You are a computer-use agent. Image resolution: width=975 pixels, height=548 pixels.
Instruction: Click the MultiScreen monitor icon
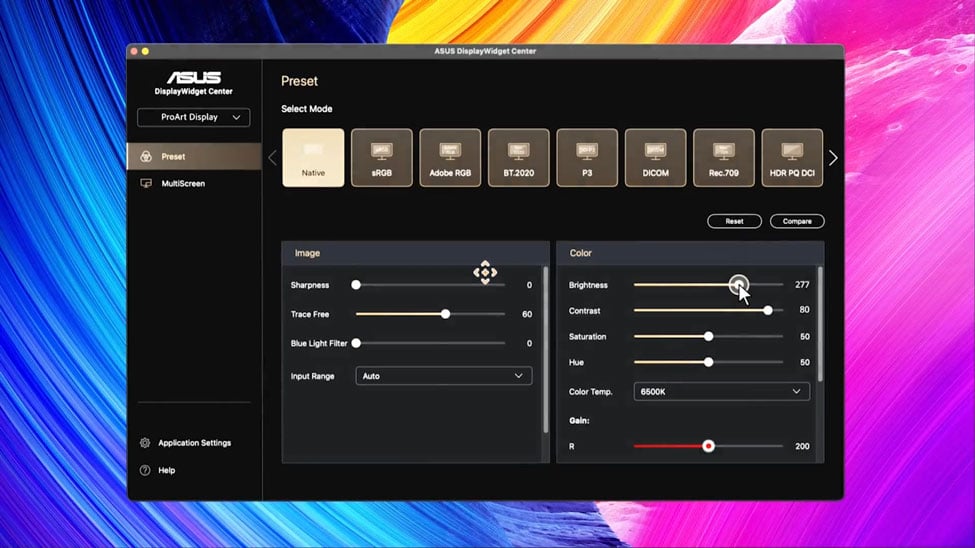click(146, 183)
